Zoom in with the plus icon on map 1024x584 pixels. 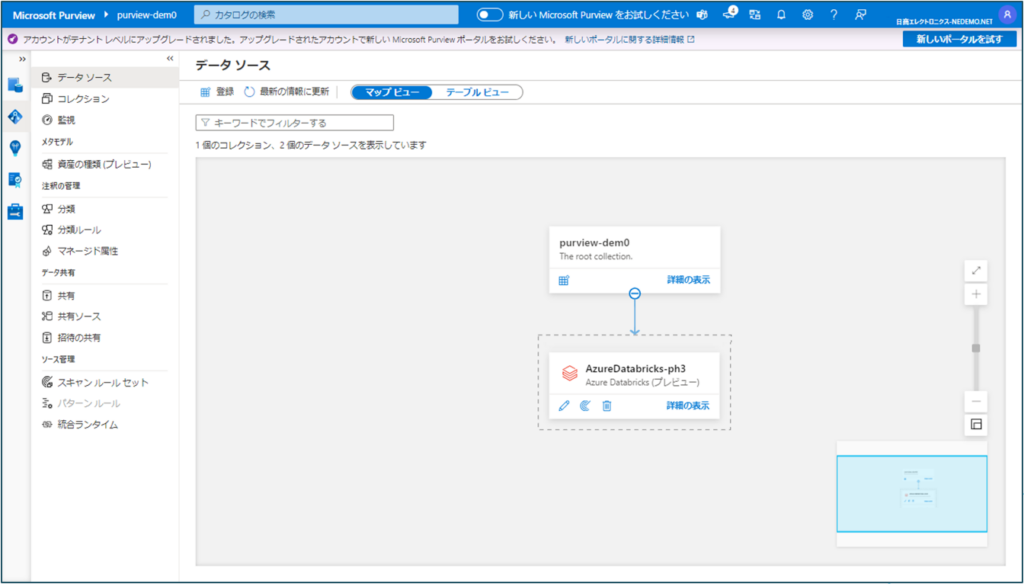(973, 294)
